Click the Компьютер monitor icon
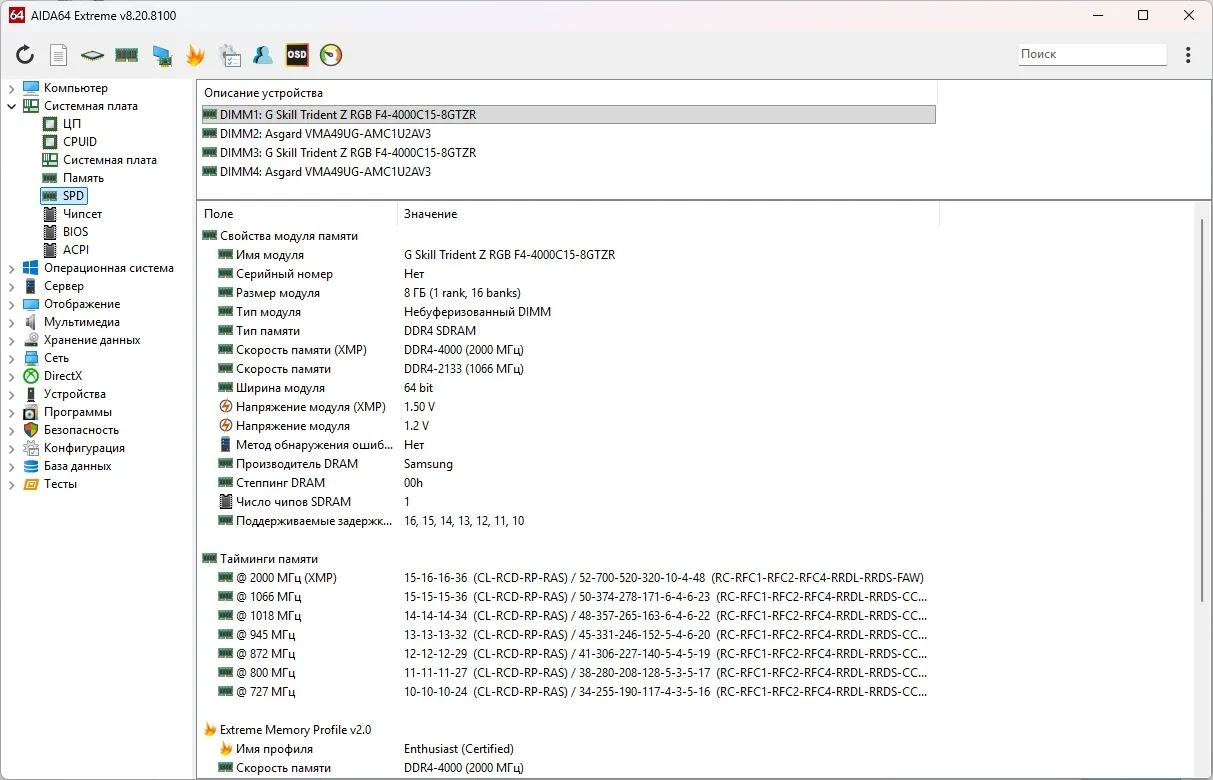 31,88
